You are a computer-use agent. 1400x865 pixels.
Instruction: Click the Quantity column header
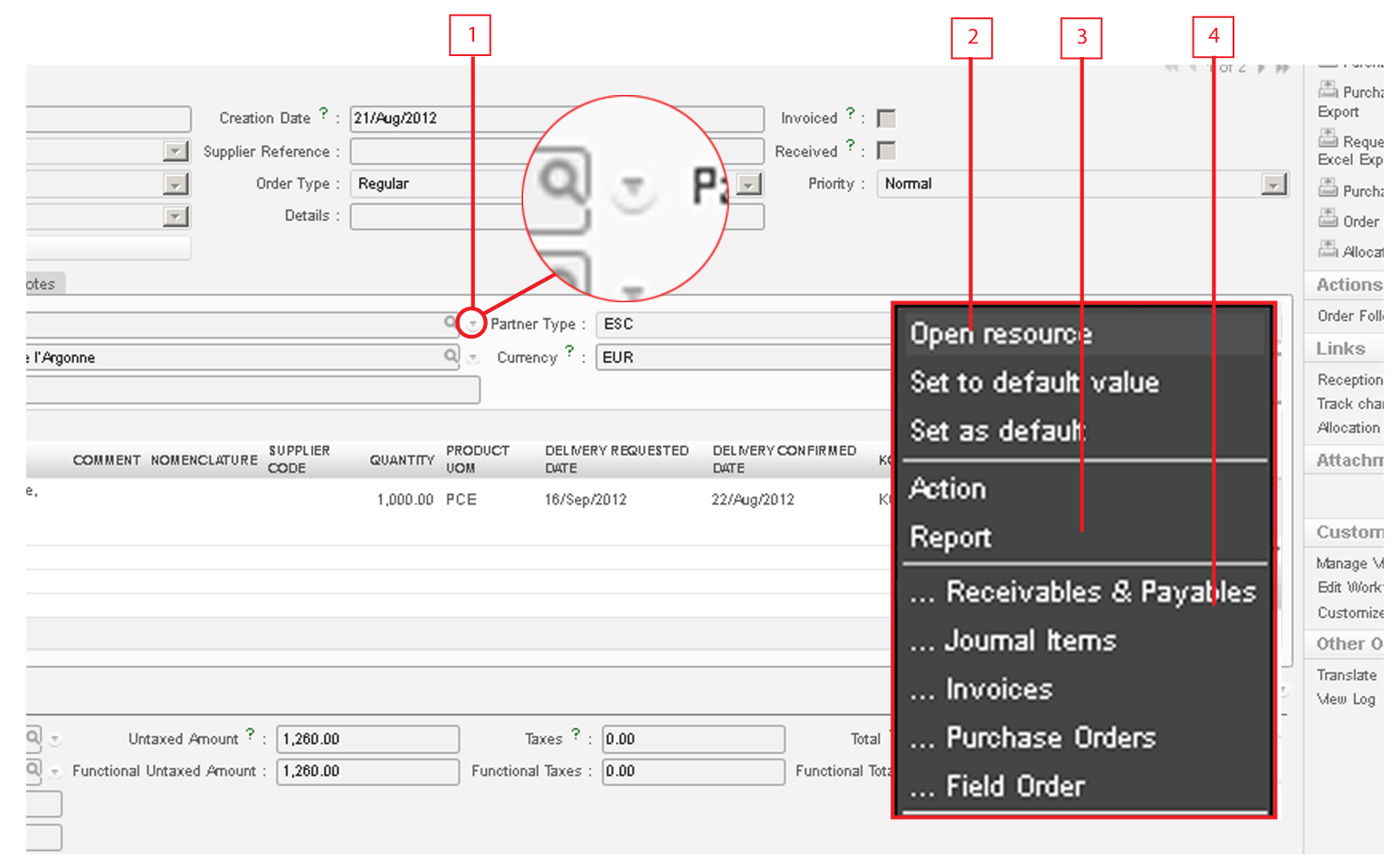point(402,460)
